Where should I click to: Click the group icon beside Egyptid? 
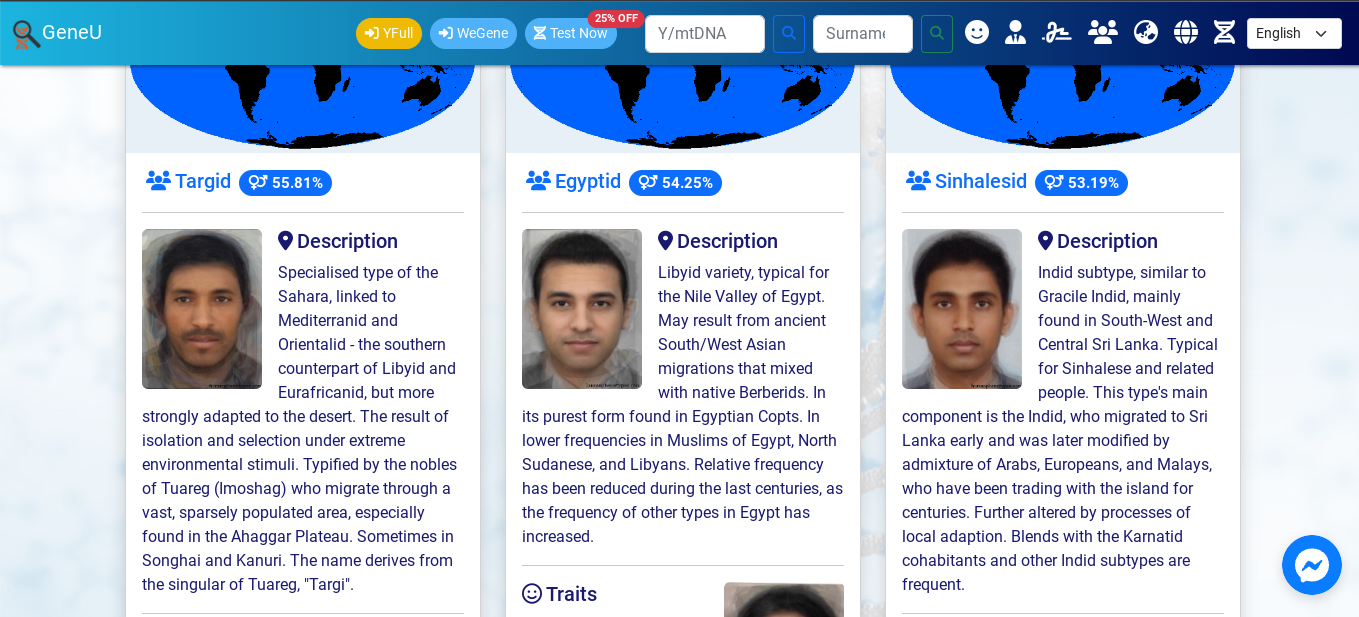pos(538,181)
